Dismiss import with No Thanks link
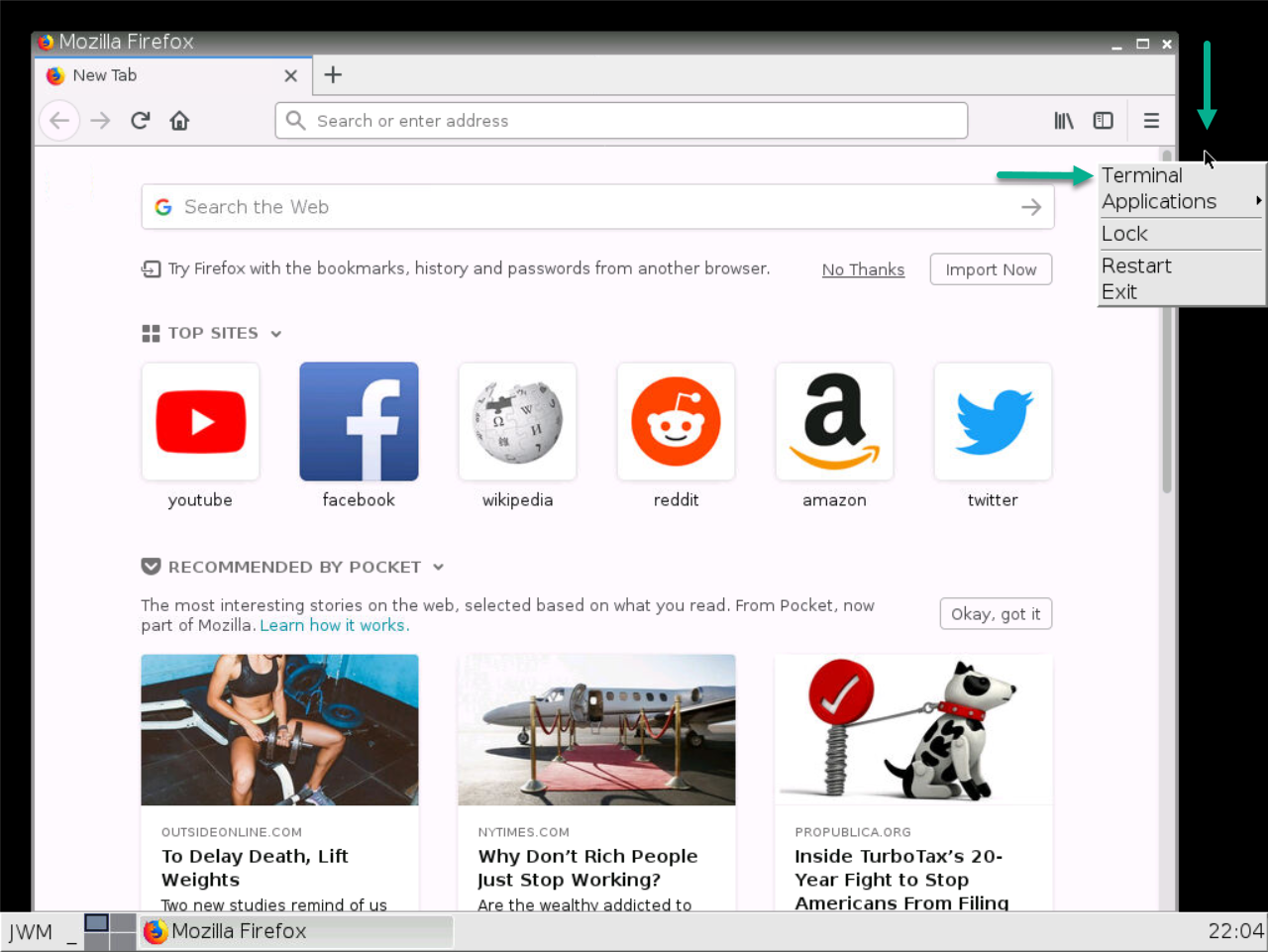1268x952 pixels. 863,269
